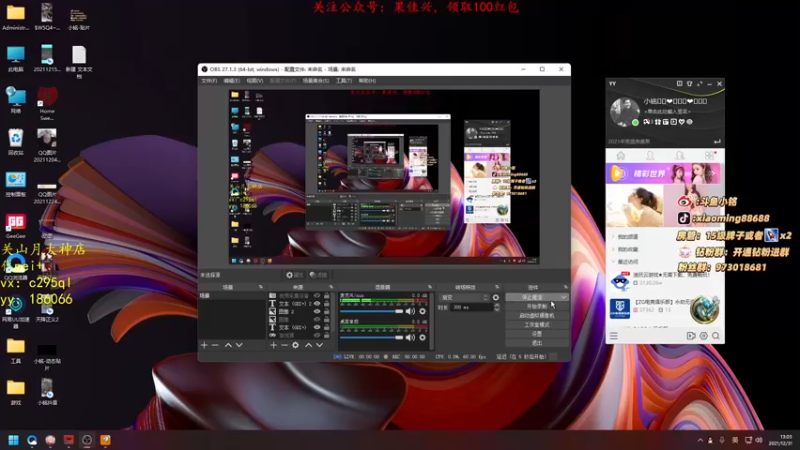Toggle lock on the video capture device source
The height and width of the screenshot is (450, 800).
(327, 296)
